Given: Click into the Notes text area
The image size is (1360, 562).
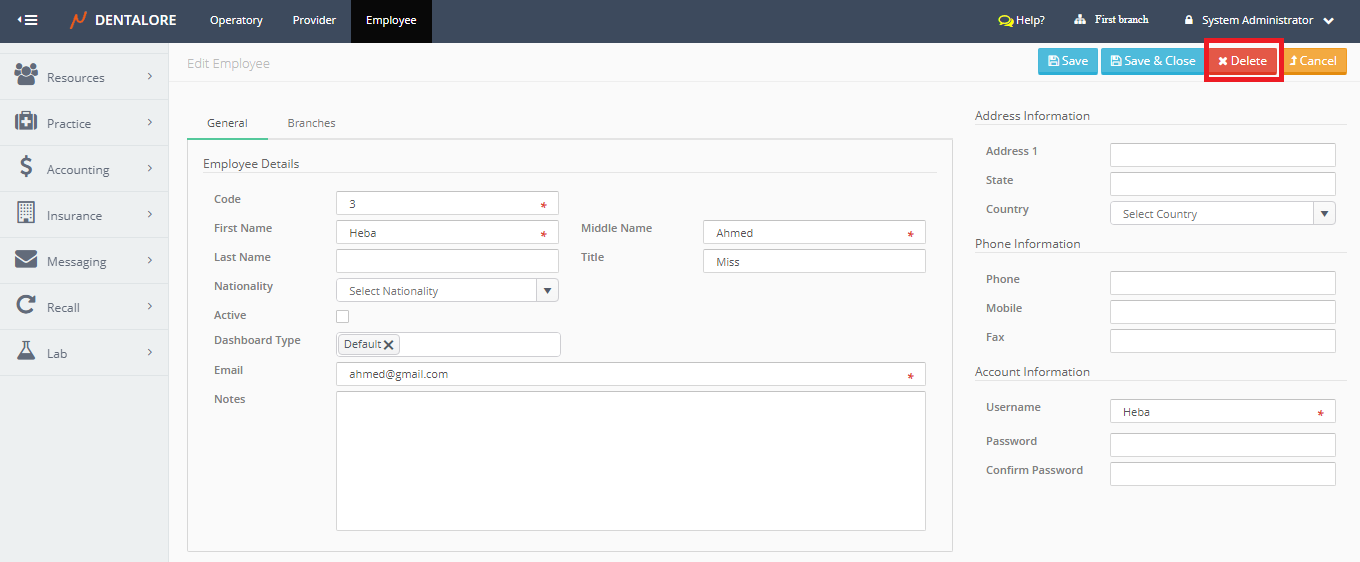Looking at the screenshot, I should coord(630,460).
